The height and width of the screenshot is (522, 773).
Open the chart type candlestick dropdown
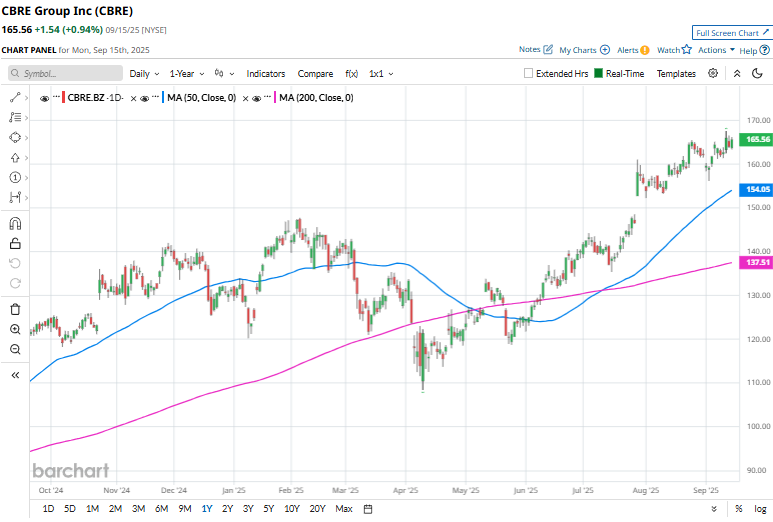(224, 73)
